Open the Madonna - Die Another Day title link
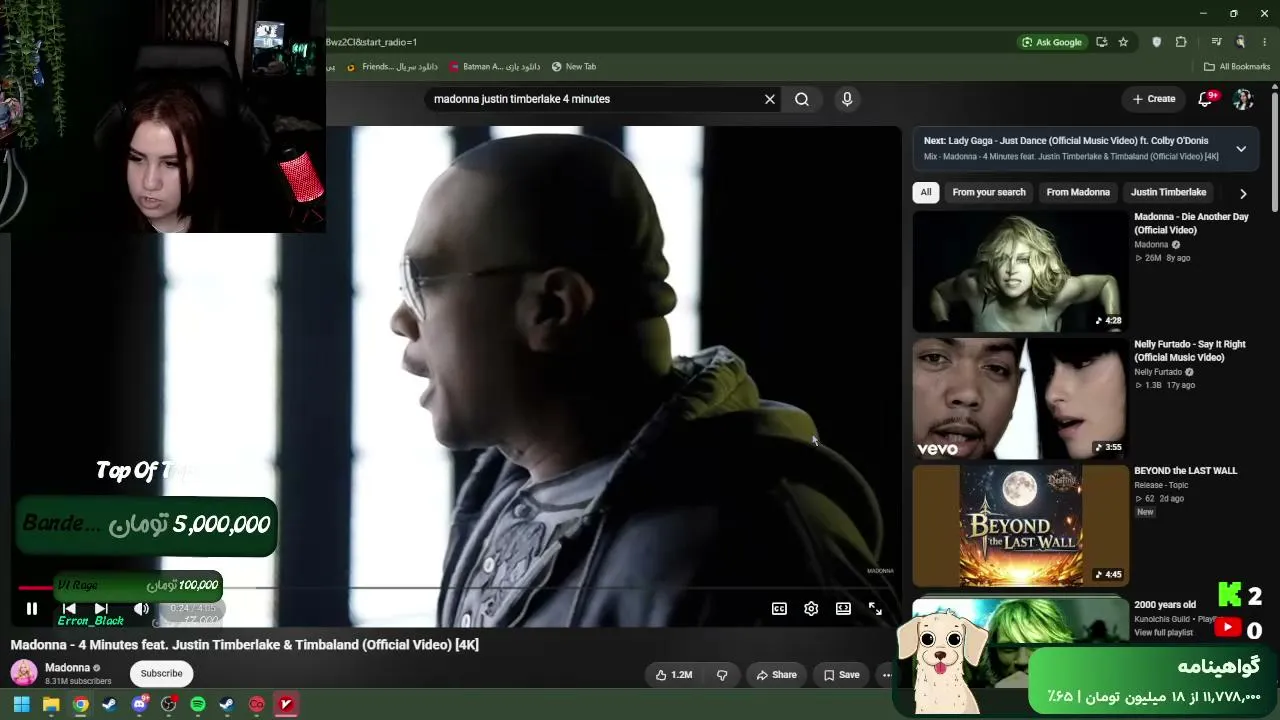Viewport: 1280px width, 720px height. (x=1191, y=223)
